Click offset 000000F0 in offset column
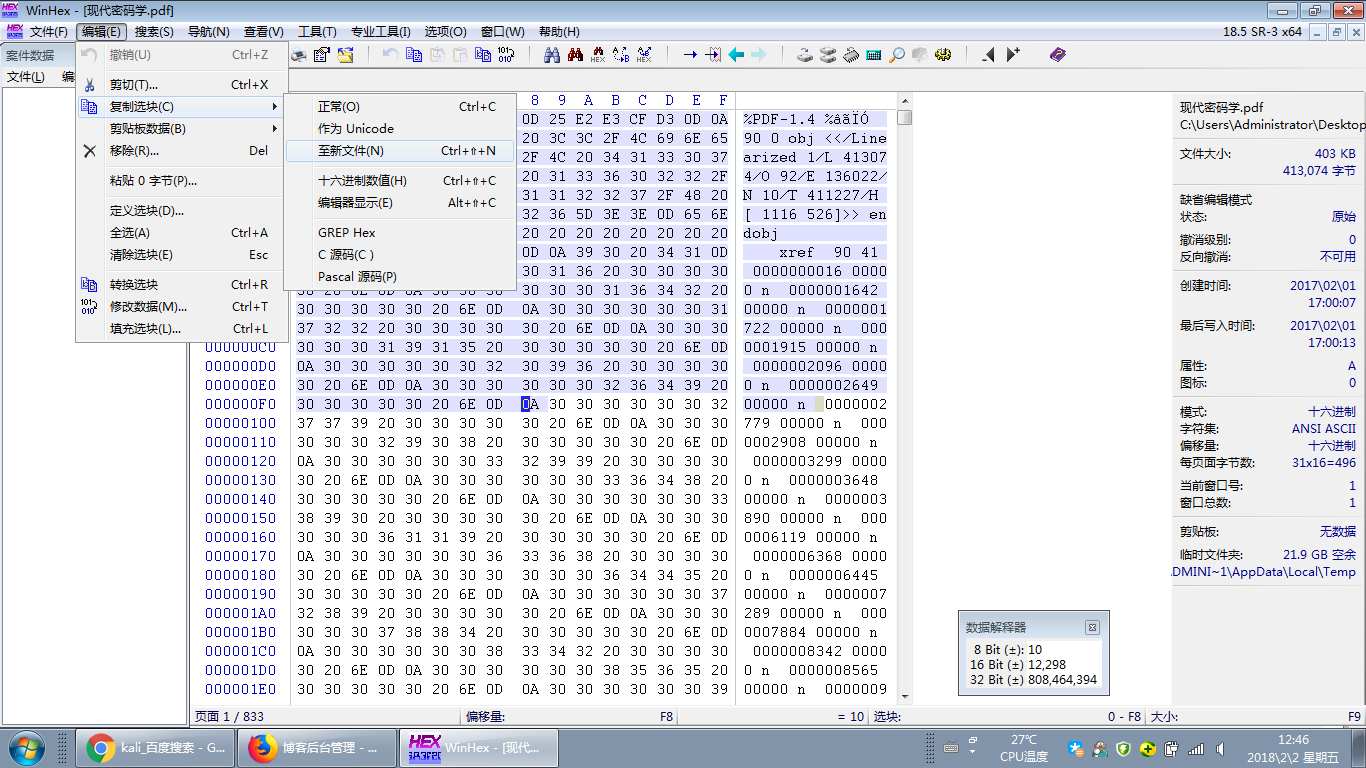This screenshot has height=768, width=1366. click(240, 404)
